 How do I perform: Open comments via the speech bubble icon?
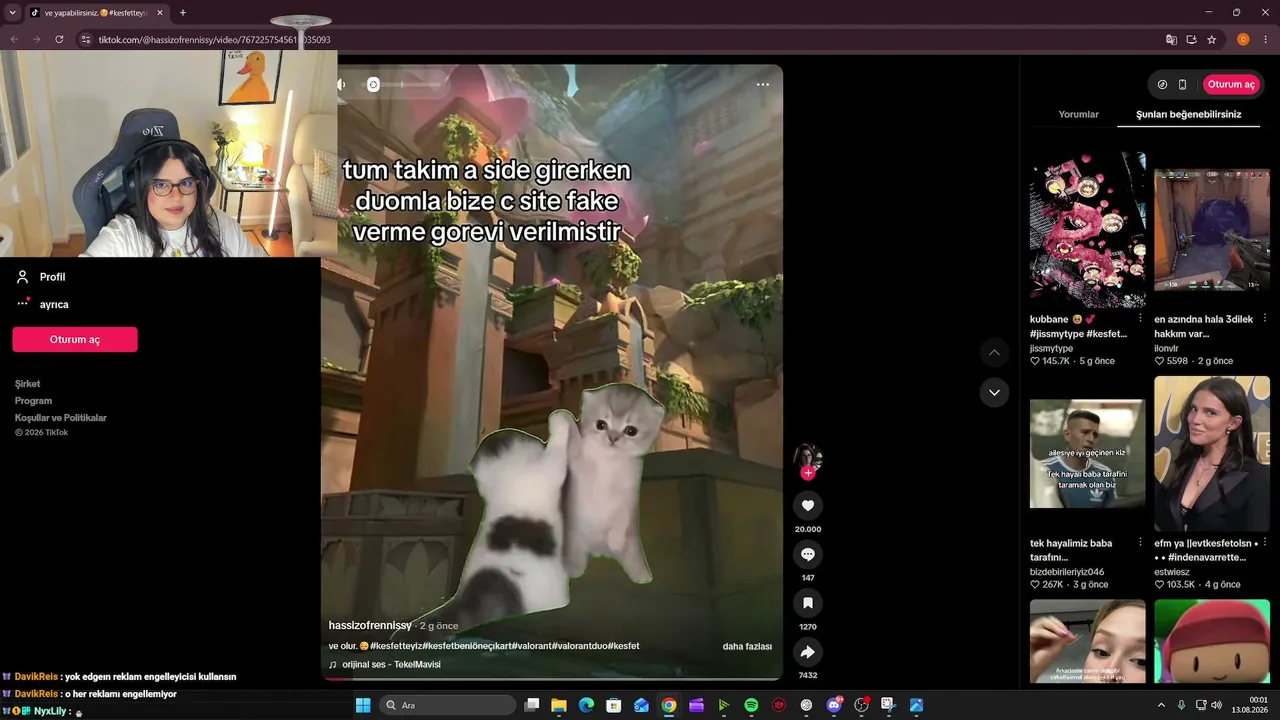(x=808, y=554)
